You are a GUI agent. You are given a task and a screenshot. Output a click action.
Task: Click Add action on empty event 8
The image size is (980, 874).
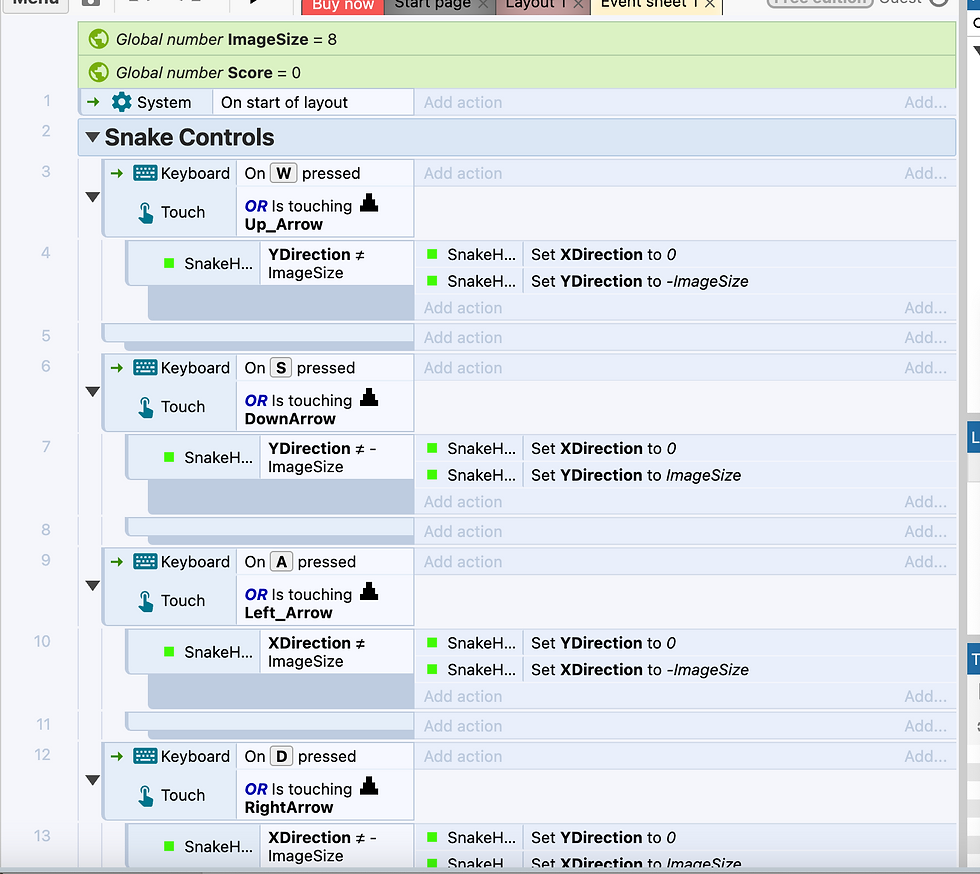click(463, 531)
